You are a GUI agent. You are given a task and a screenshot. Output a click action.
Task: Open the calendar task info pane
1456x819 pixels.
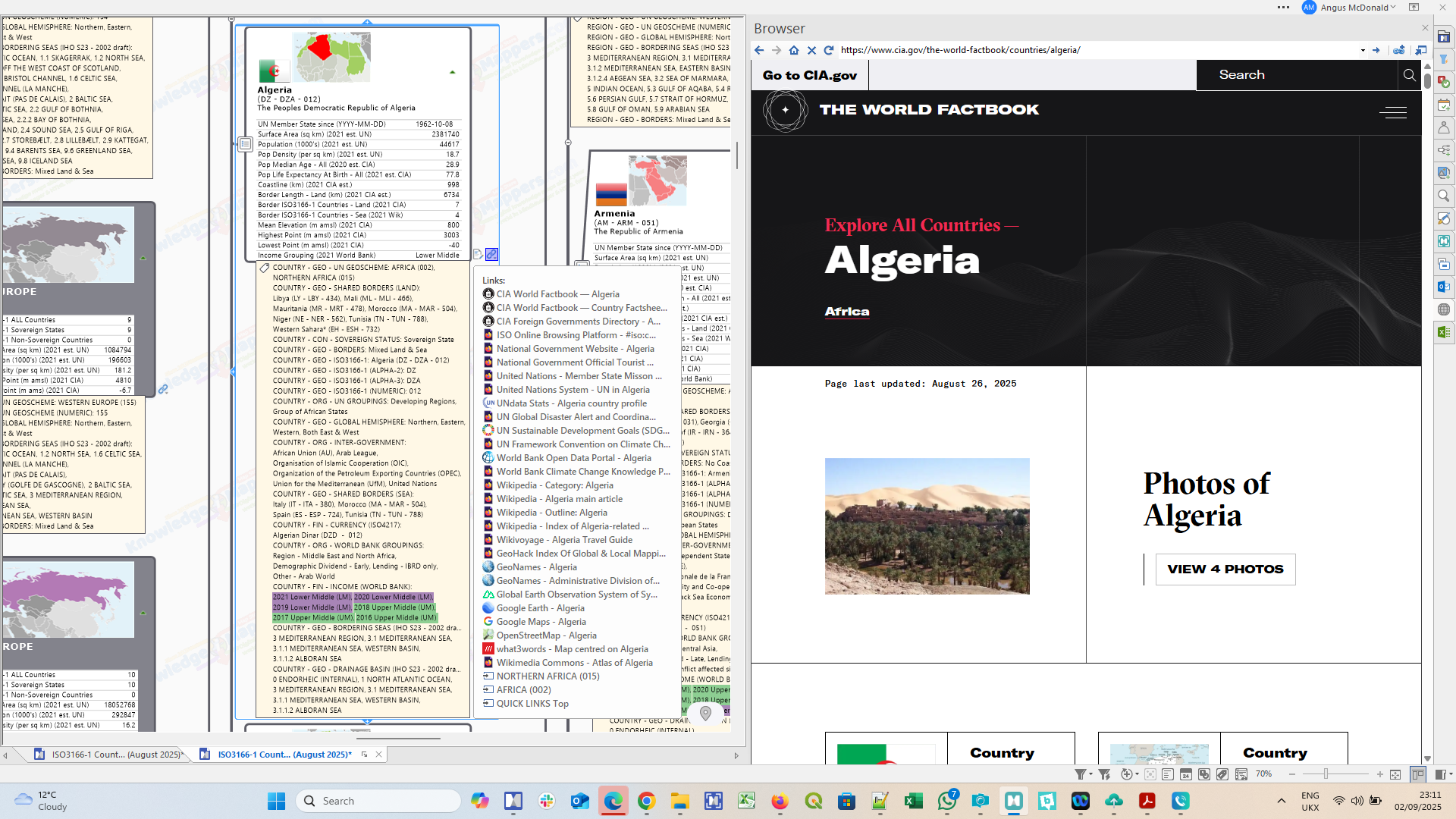coord(1444,105)
